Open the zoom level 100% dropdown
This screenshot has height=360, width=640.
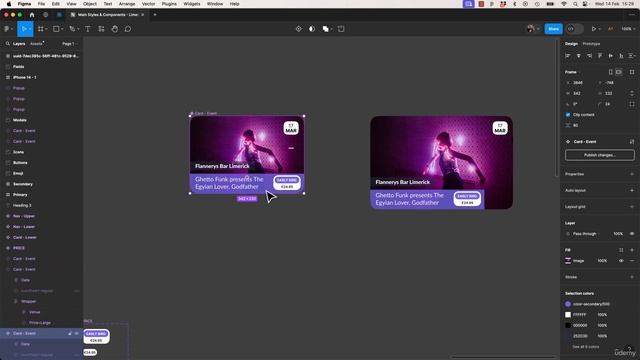click(628, 29)
